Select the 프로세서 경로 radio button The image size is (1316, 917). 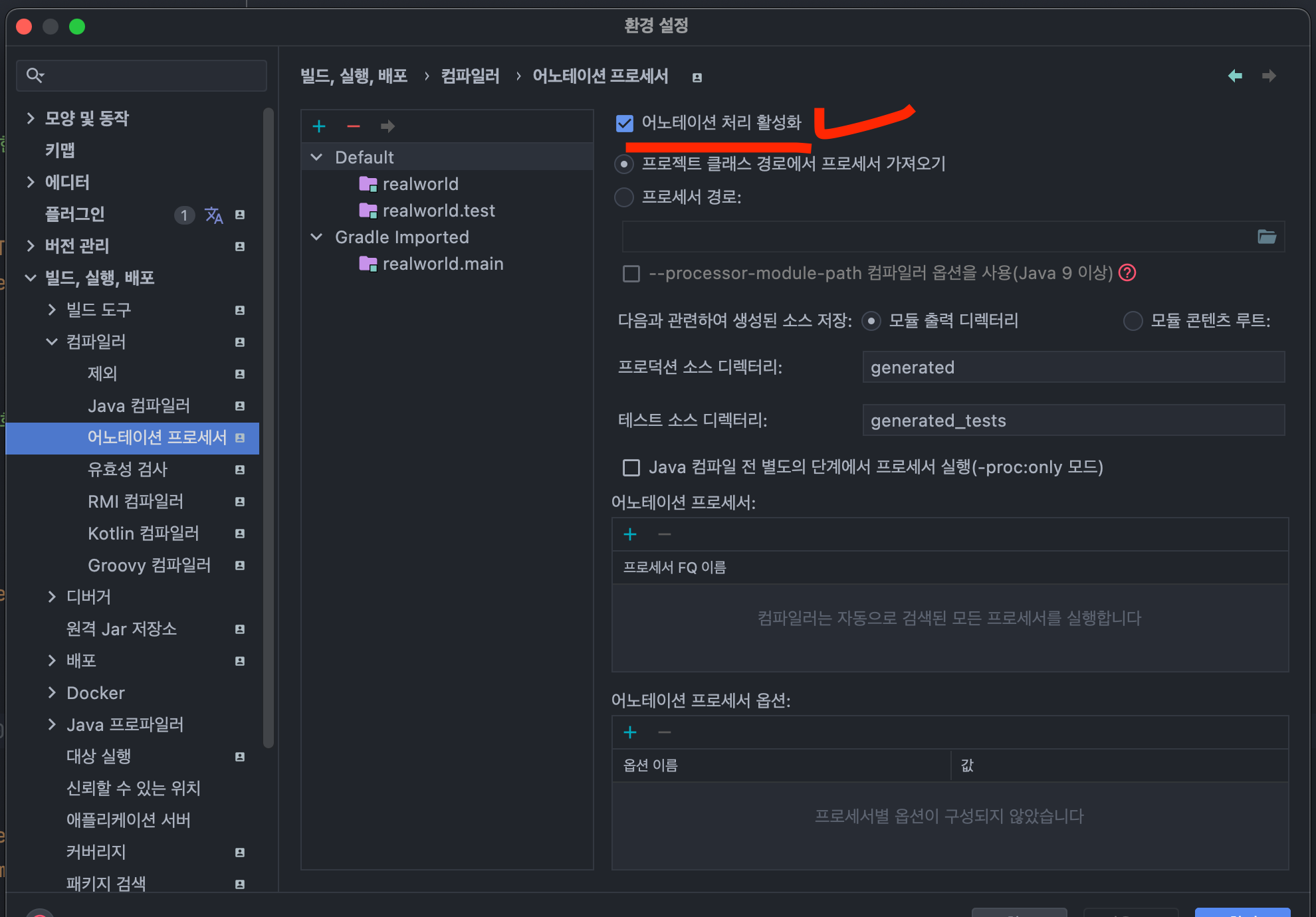click(624, 197)
